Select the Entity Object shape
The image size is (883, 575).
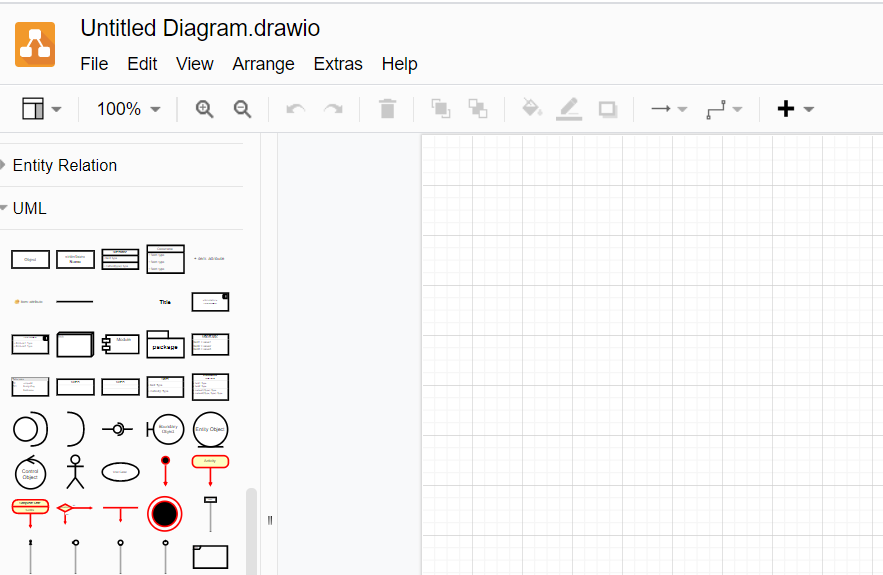[x=210, y=430]
